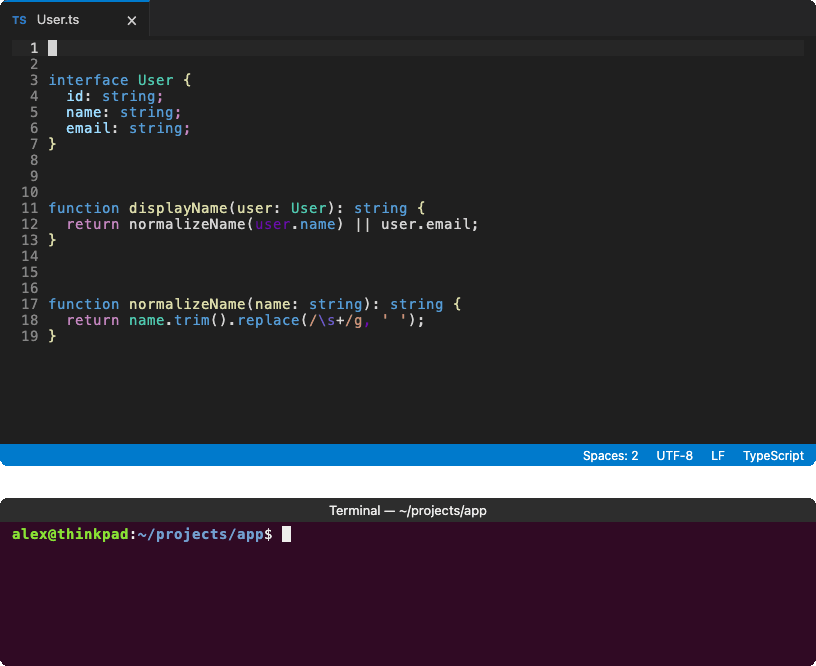Click 'user.email' expression on line 12
Screen dimensions: 816x666
[x=426, y=224]
